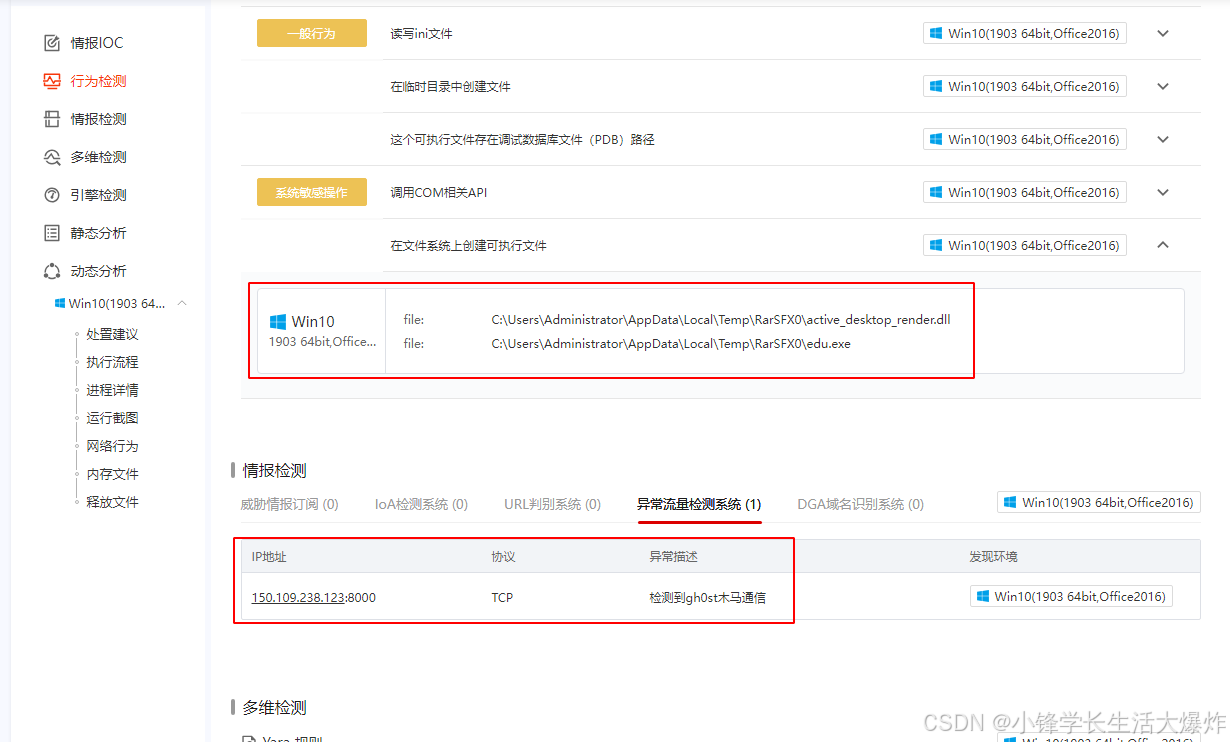Click Windows icon beside Win10(1903 64... in sidebar
Screen dimensions: 1230x742
tap(60, 303)
